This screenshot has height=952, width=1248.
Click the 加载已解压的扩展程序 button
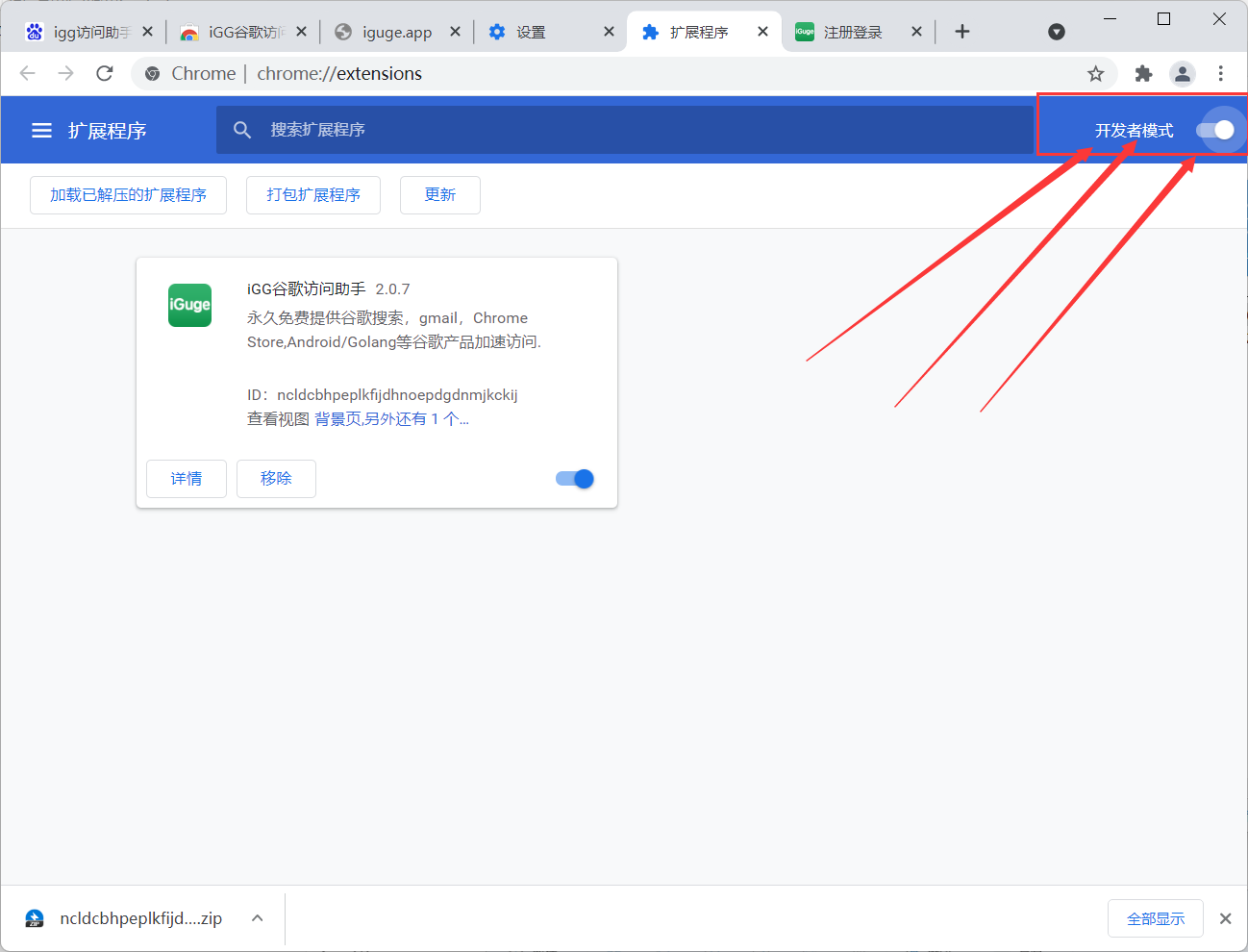tap(128, 194)
